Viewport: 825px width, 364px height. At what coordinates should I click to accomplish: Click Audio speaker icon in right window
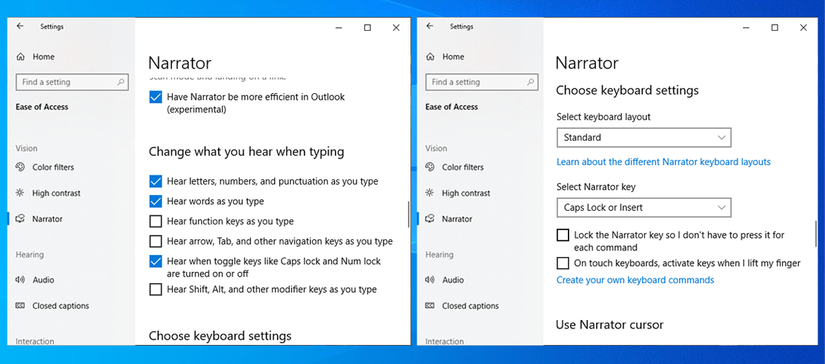pos(430,280)
